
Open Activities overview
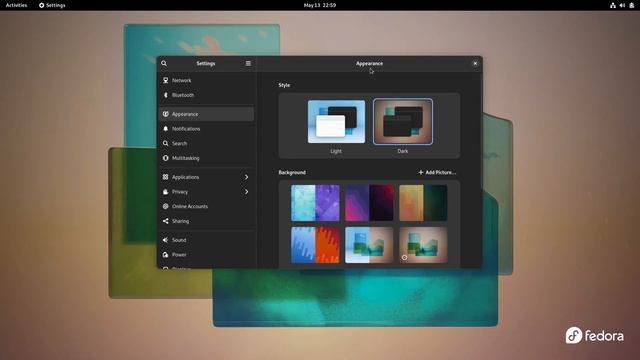coord(16,5)
